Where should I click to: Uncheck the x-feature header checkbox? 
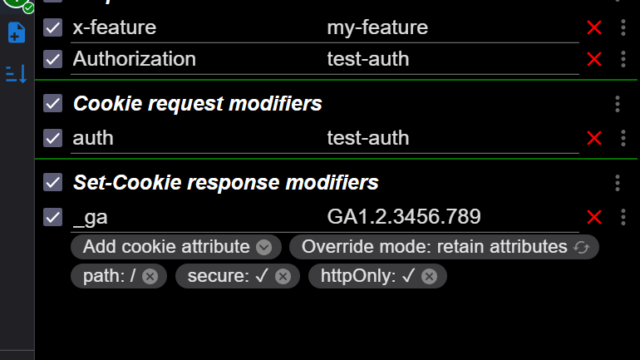[x=53, y=28]
